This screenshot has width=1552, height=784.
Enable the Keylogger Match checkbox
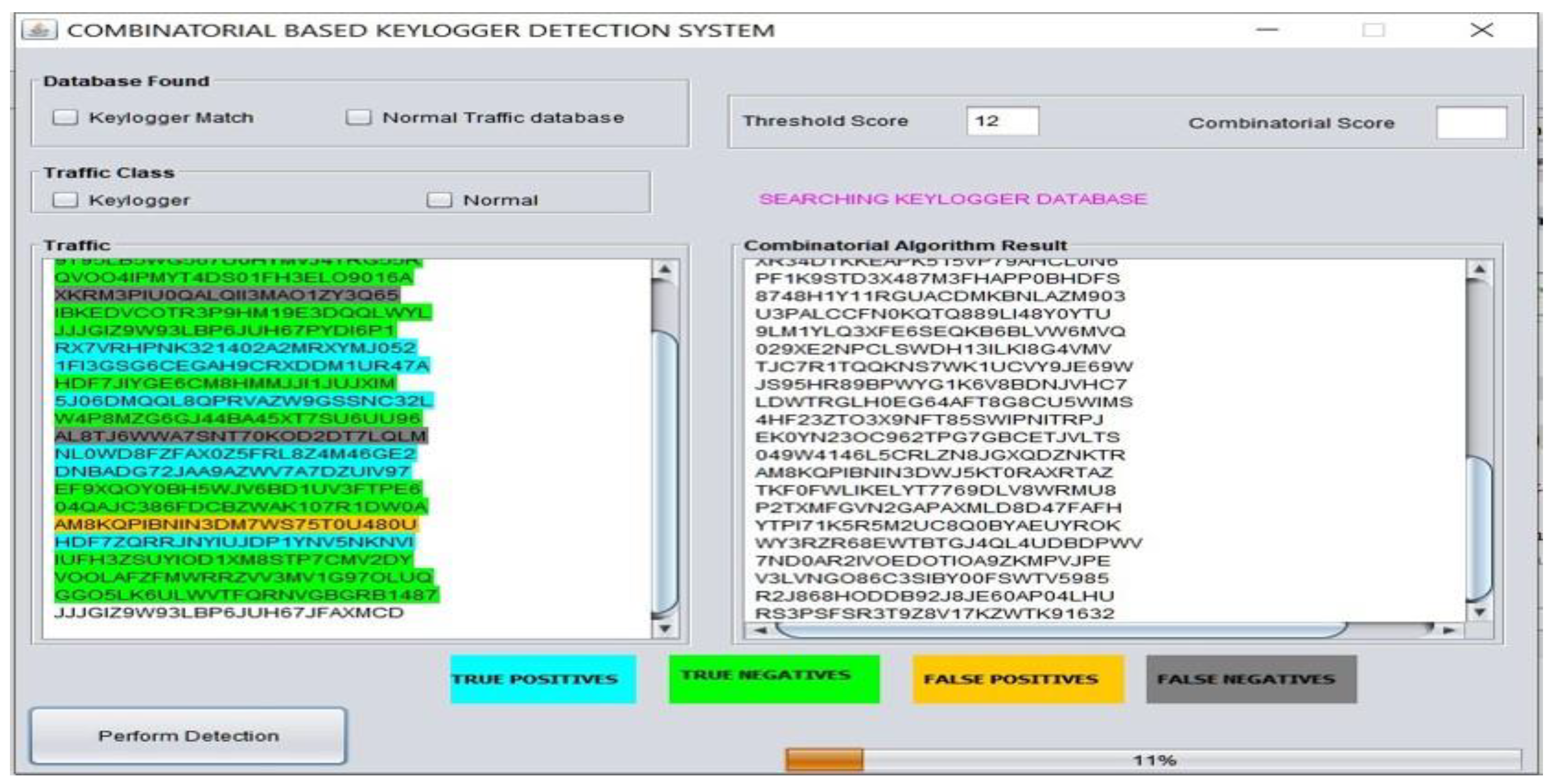click(65, 117)
